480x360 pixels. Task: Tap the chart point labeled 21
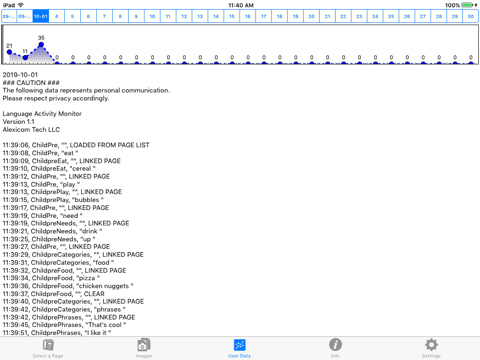point(9,52)
